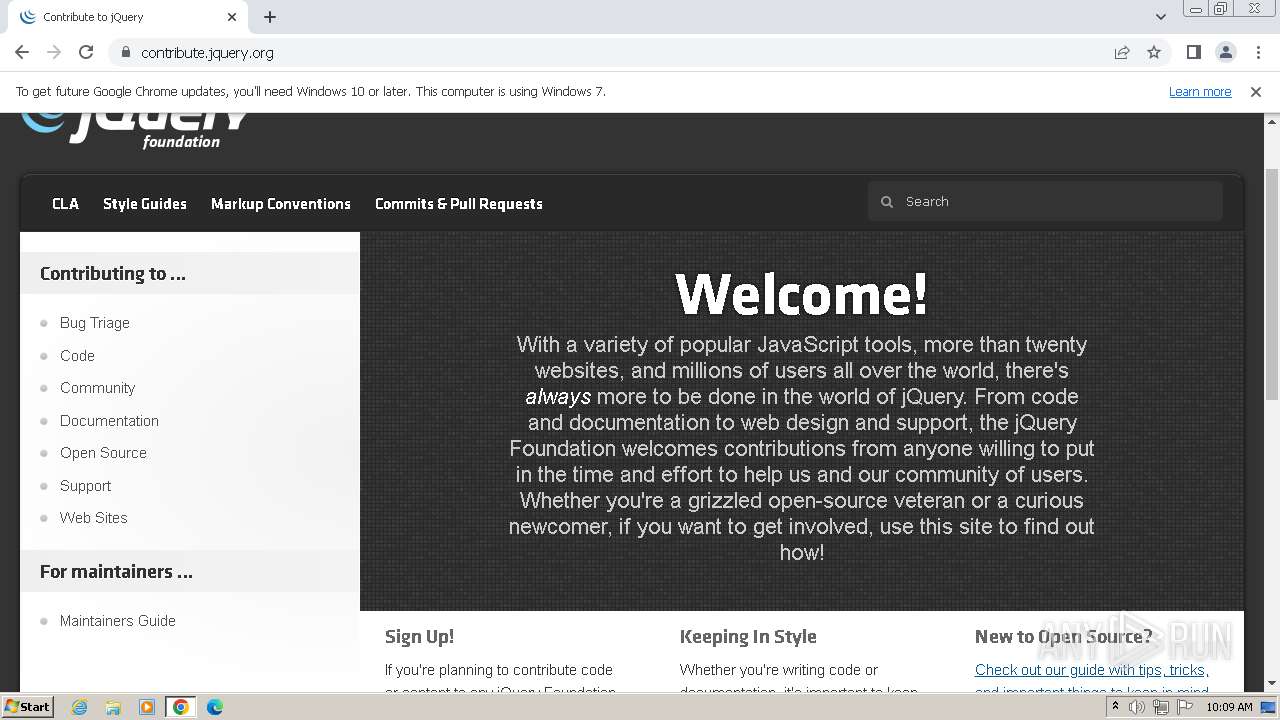The width and height of the screenshot is (1280, 720).
Task: Open the tab search dropdown arrow
Action: point(1161,17)
